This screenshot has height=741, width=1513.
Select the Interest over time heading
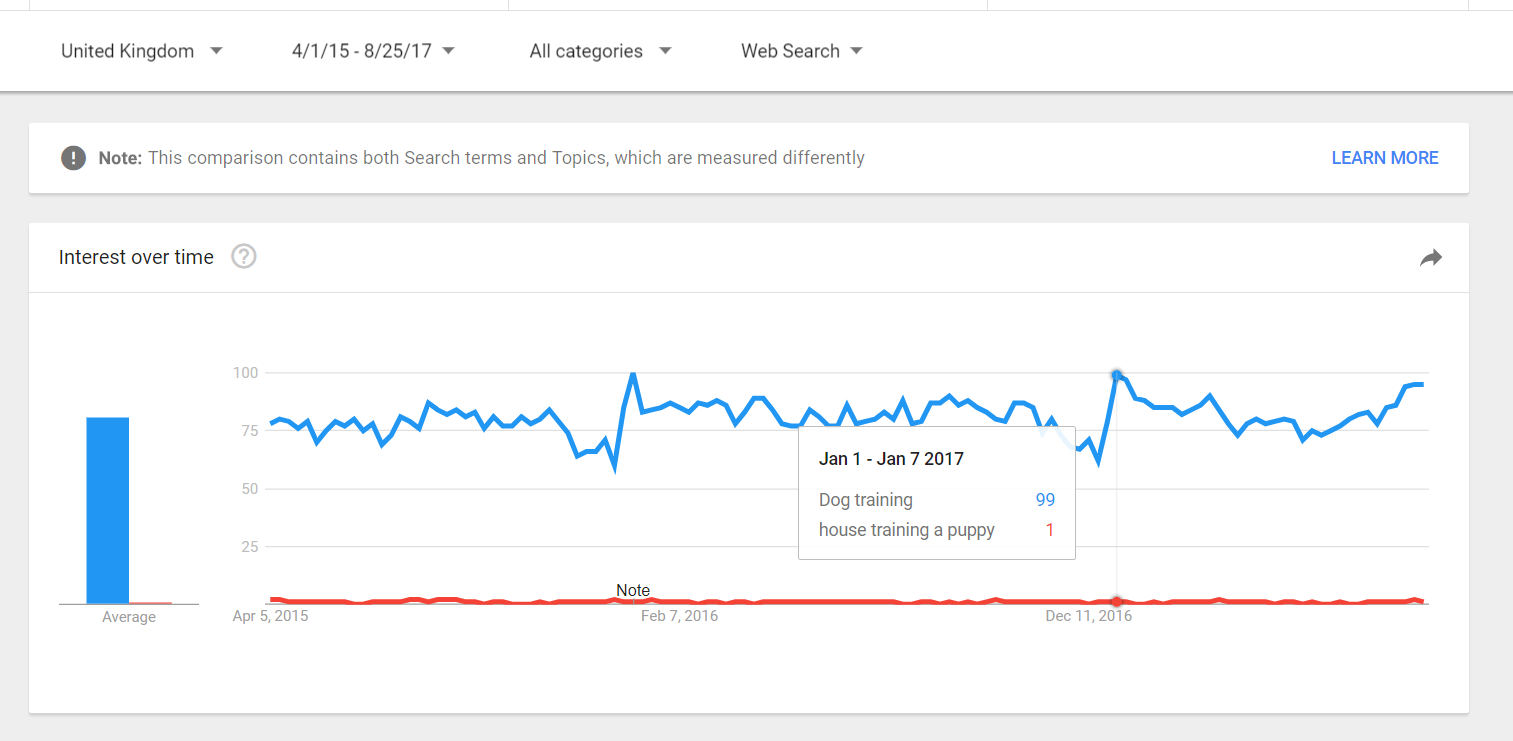[x=136, y=257]
